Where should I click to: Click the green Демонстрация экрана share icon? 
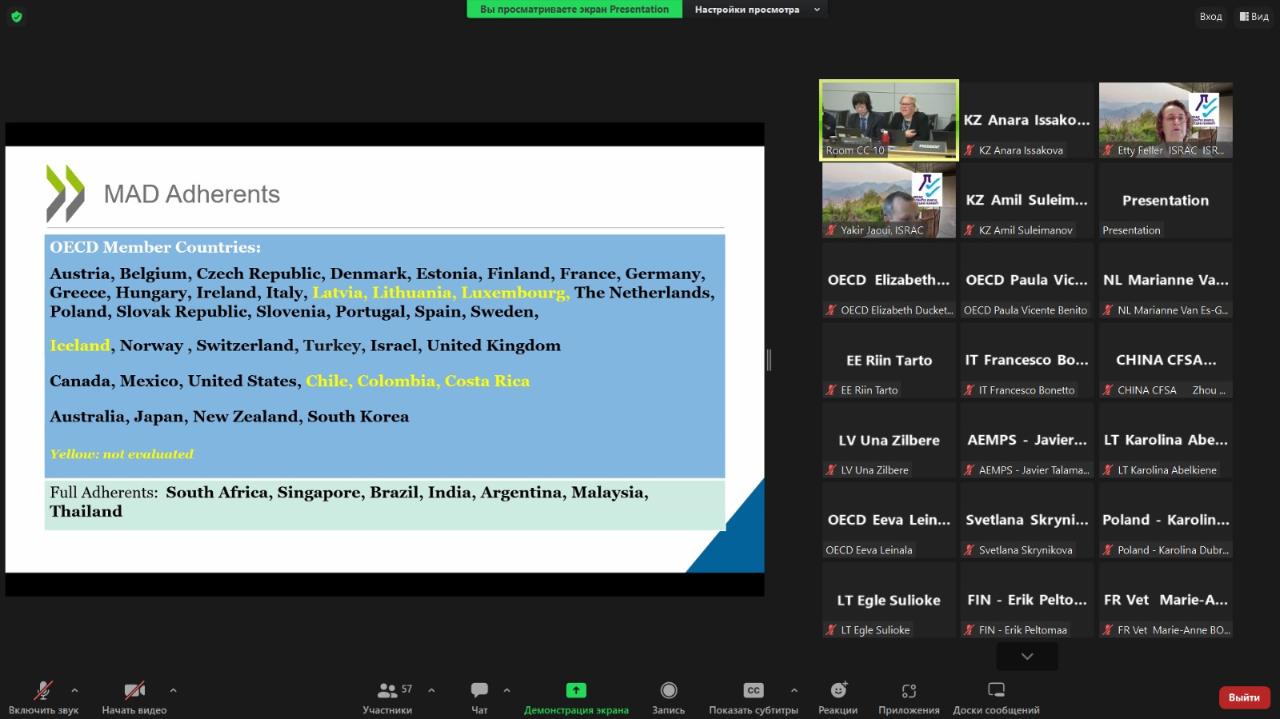tap(576, 690)
